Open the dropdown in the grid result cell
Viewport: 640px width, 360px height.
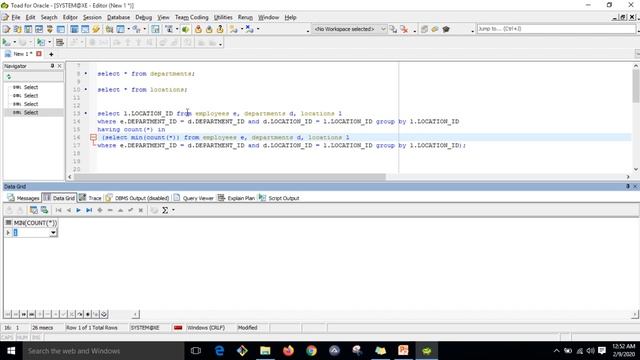[53, 233]
